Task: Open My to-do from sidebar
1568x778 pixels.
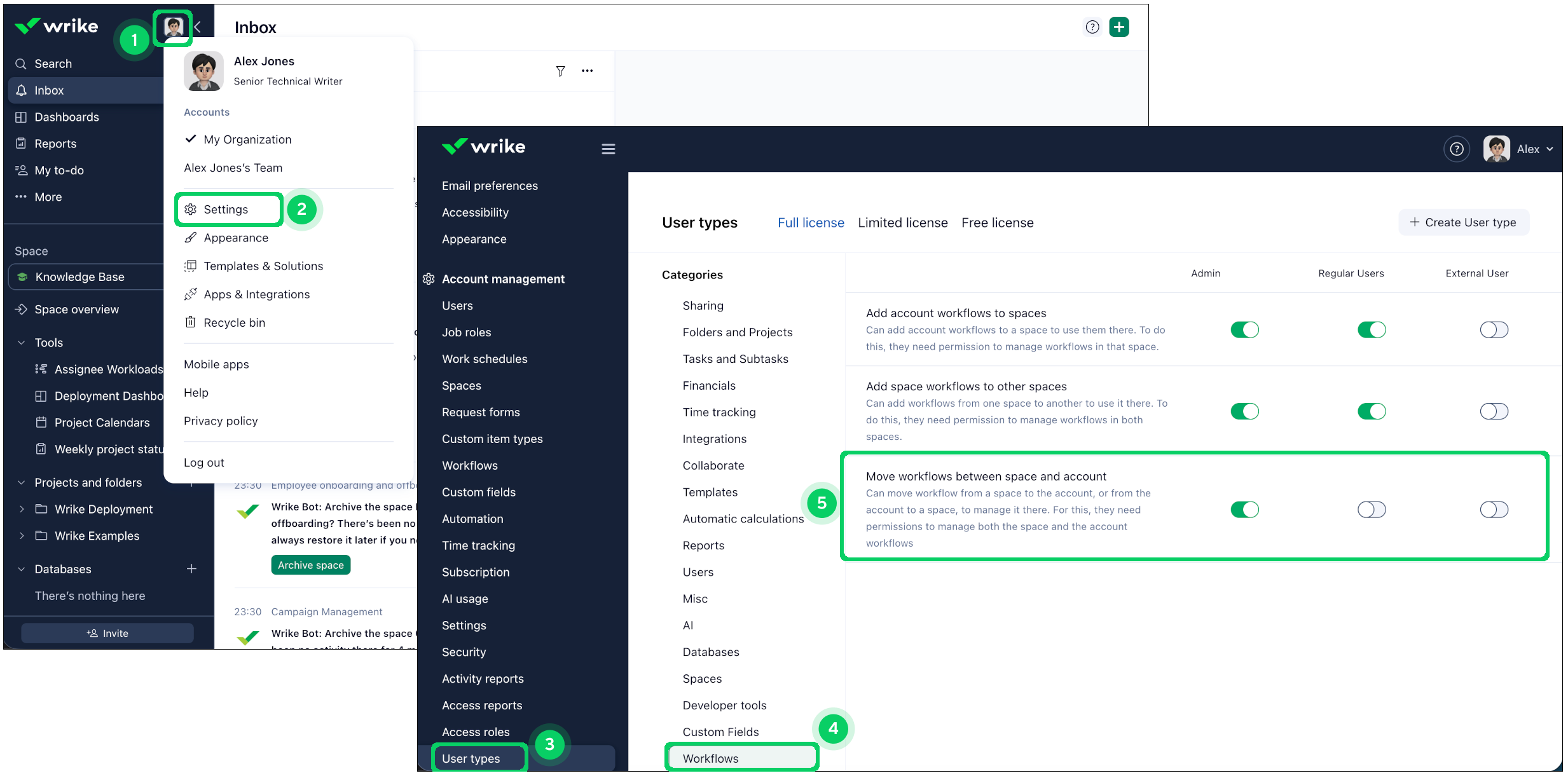Action: [58, 170]
